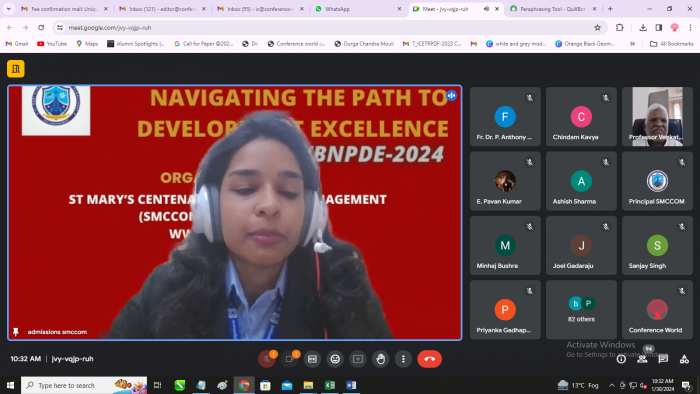
Task: Click the red Leave call button
Action: pyautogui.click(x=429, y=359)
